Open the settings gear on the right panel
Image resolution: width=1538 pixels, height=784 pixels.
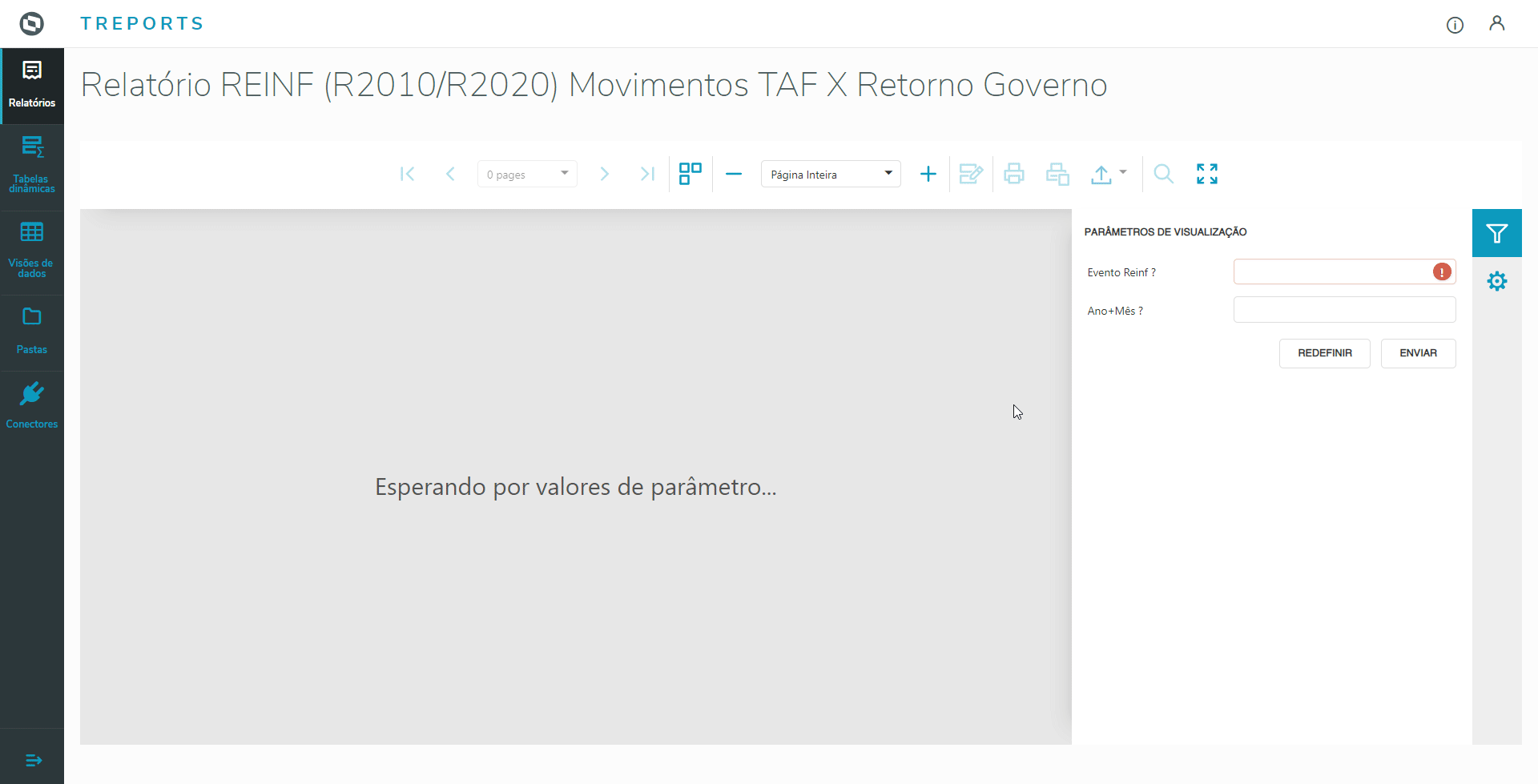pyautogui.click(x=1497, y=281)
